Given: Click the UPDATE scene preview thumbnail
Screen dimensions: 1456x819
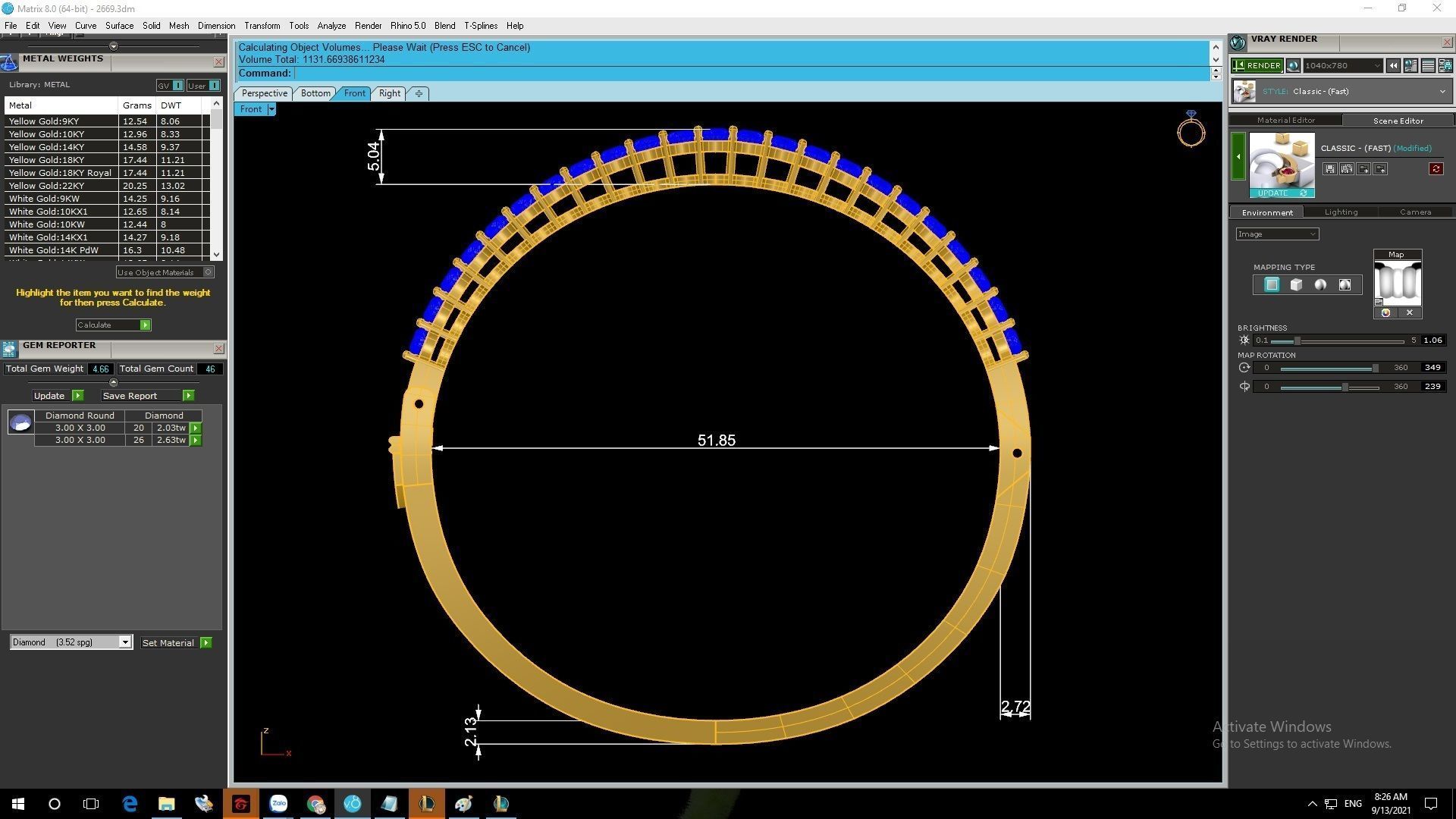Looking at the screenshot, I should [x=1282, y=165].
